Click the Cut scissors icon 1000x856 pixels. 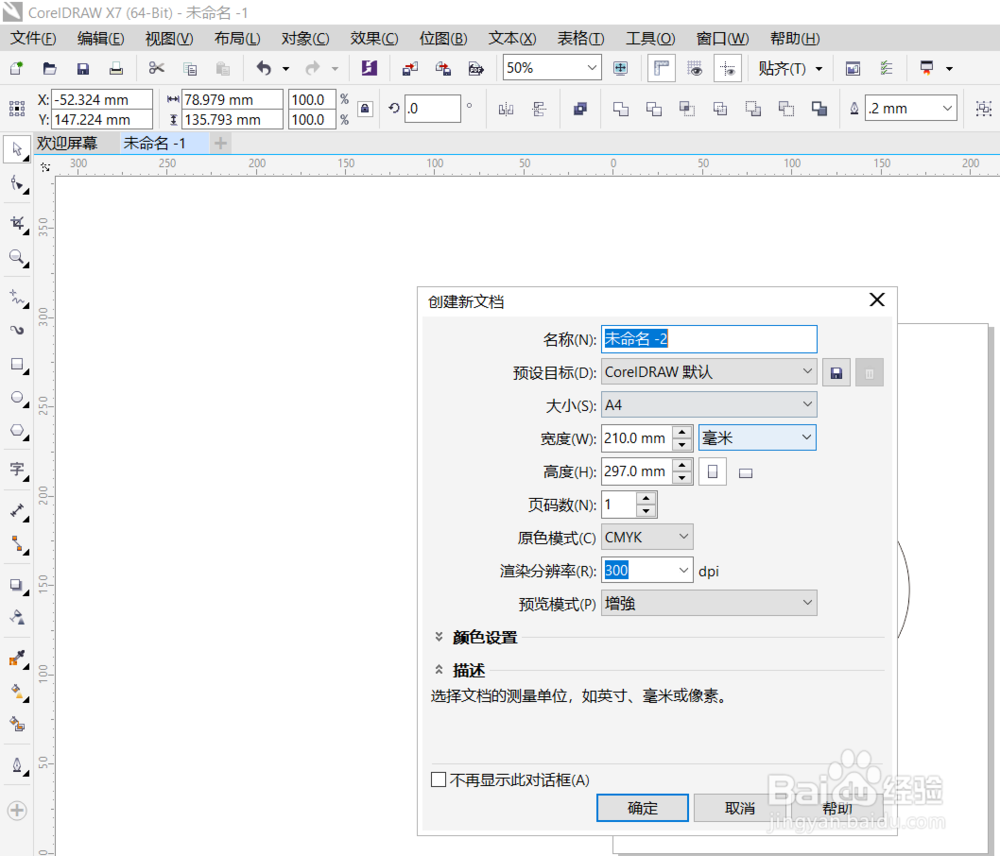[x=156, y=68]
